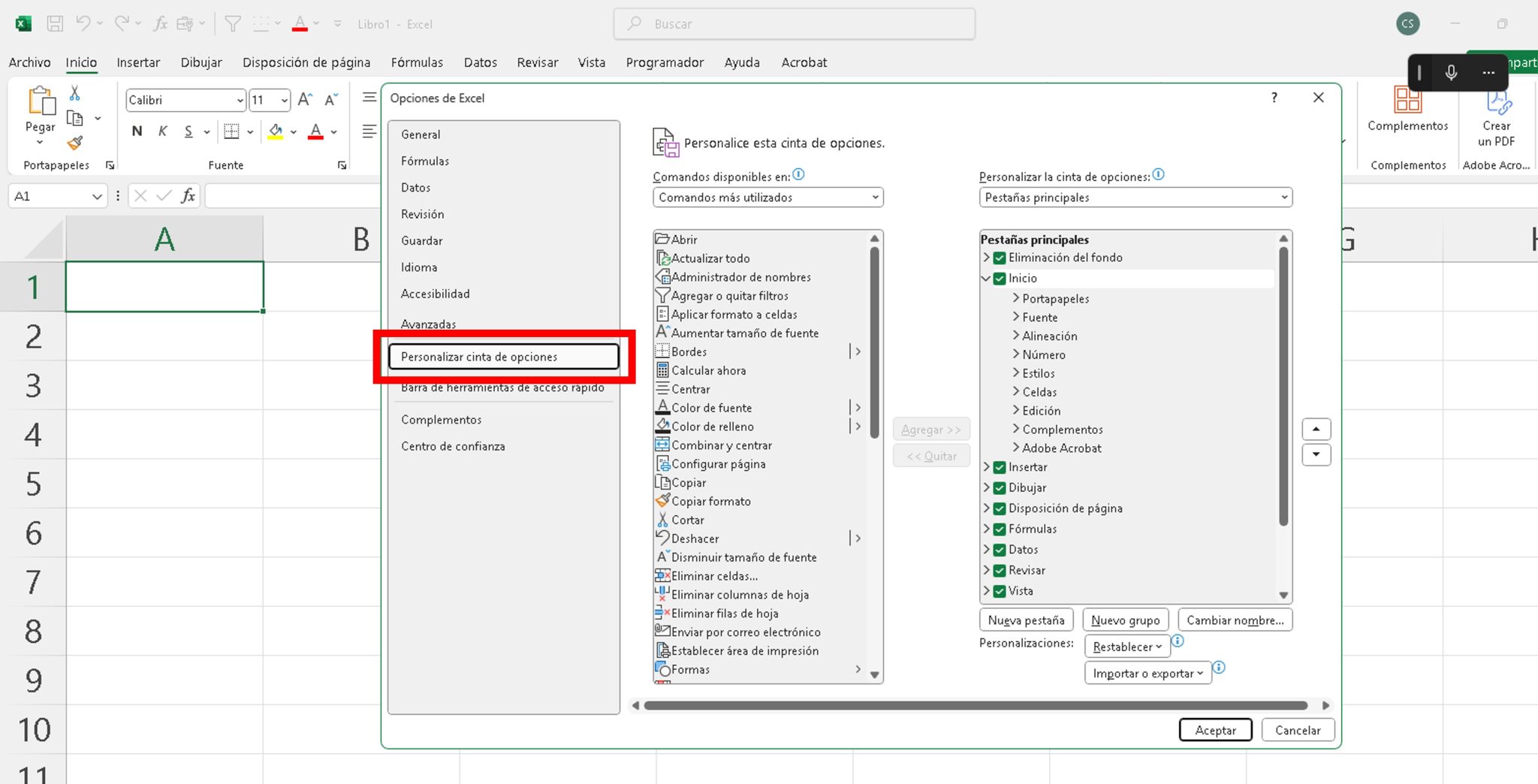
Task: Open the font size 11 dropdown
Action: (x=284, y=100)
